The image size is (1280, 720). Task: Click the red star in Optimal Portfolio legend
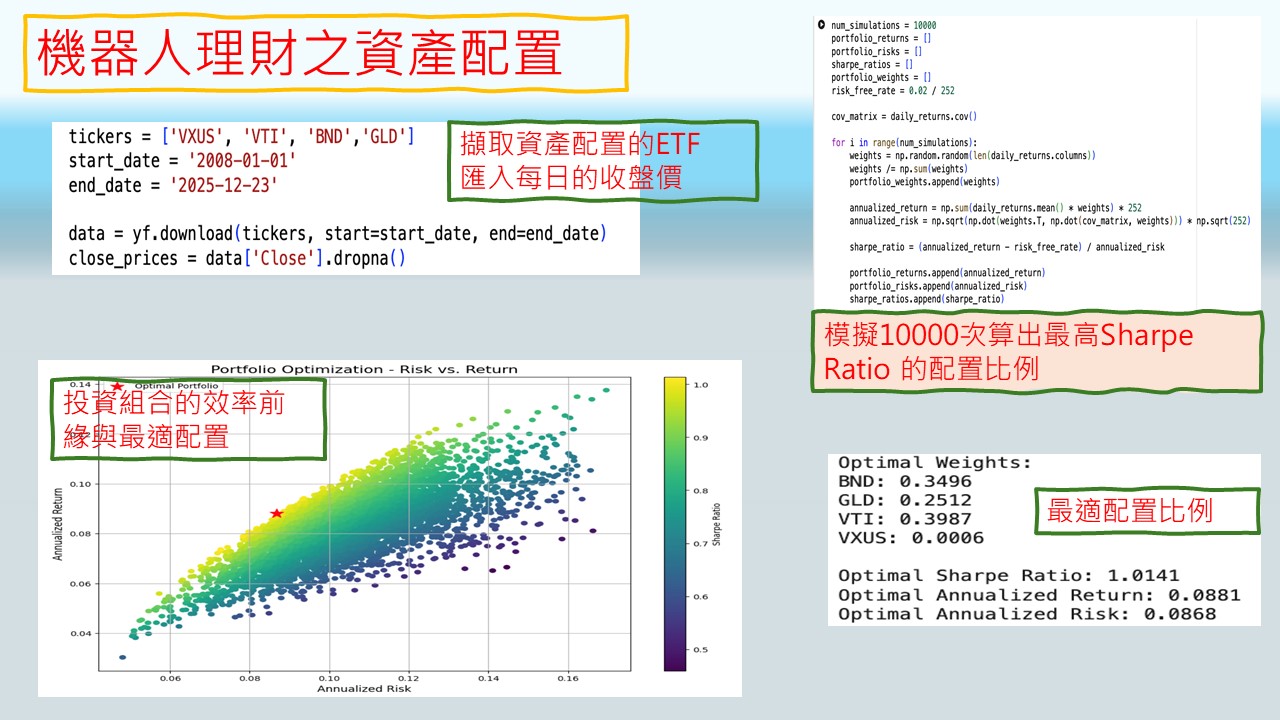click(117, 386)
